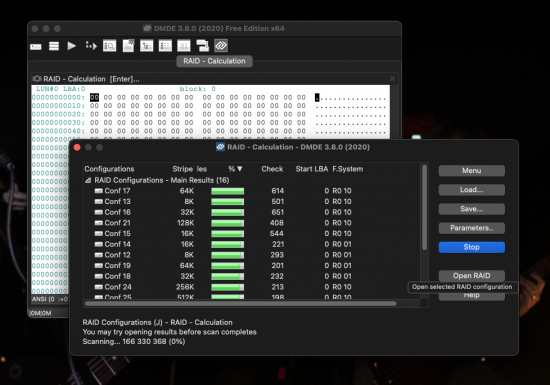
Task: Click stripe size 256K in Conf 24 row
Action: coord(185,287)
